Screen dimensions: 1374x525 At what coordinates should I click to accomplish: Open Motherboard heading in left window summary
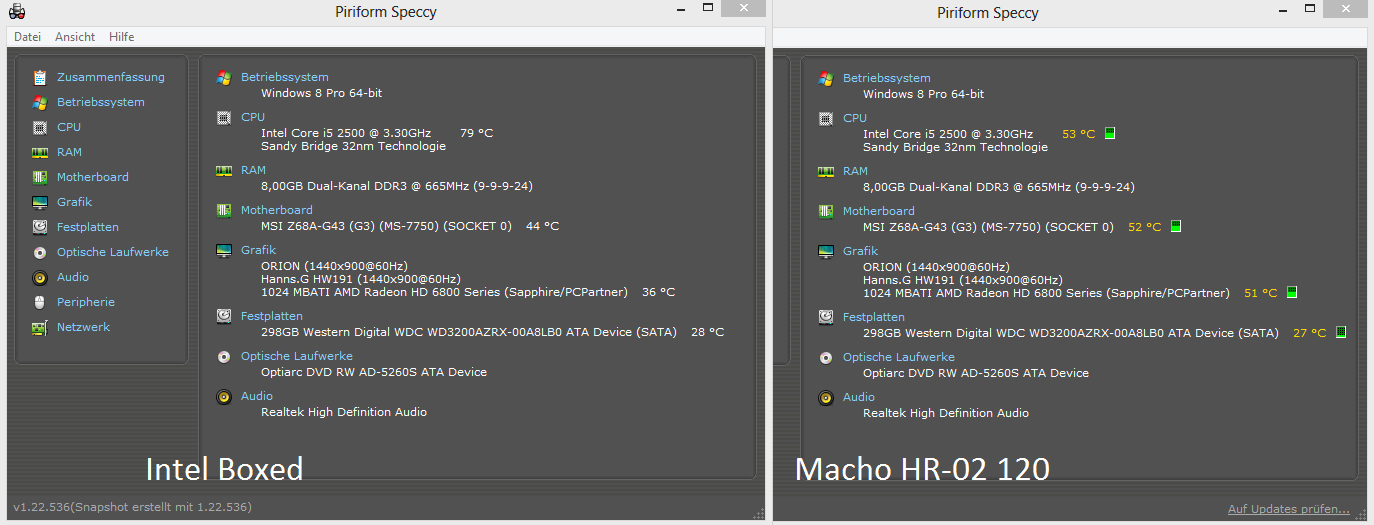[277, 210]
